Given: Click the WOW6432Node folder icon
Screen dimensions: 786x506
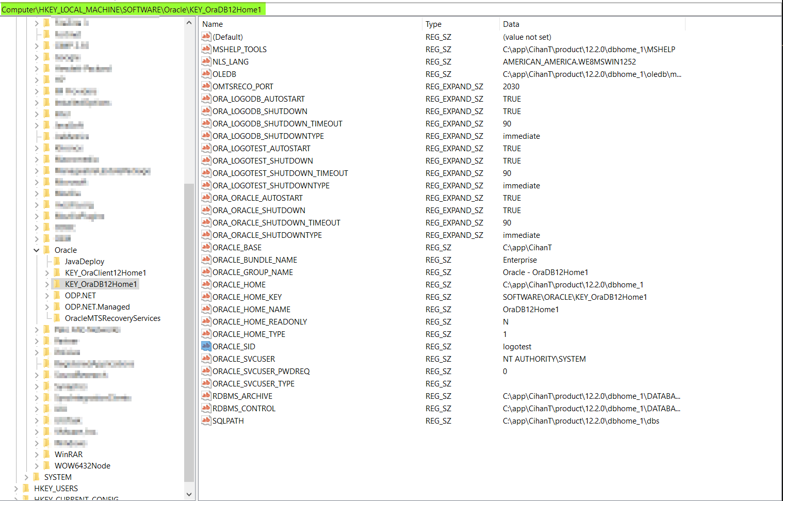Looking at the screenshot, I should coord(47,465).
